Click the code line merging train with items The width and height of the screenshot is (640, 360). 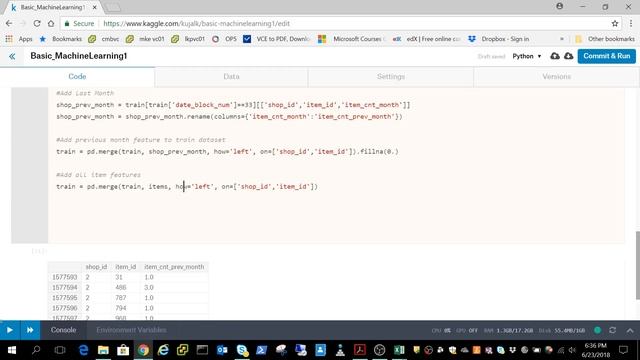pyautogui.click(x=187, y=187)
